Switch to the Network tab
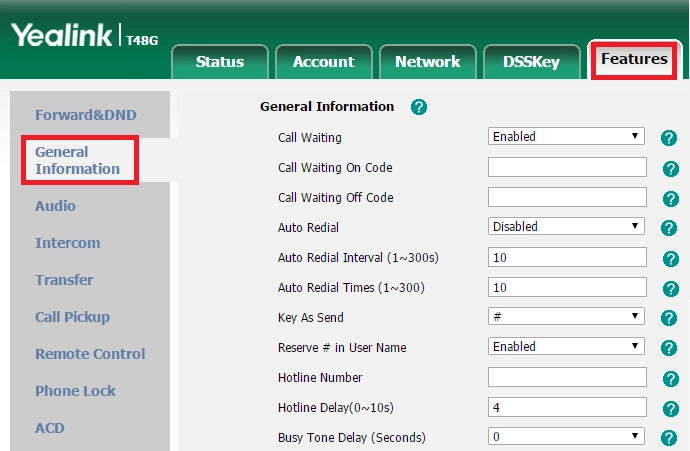The width and height of the screenshot is (690, 451). click(427, 62)
